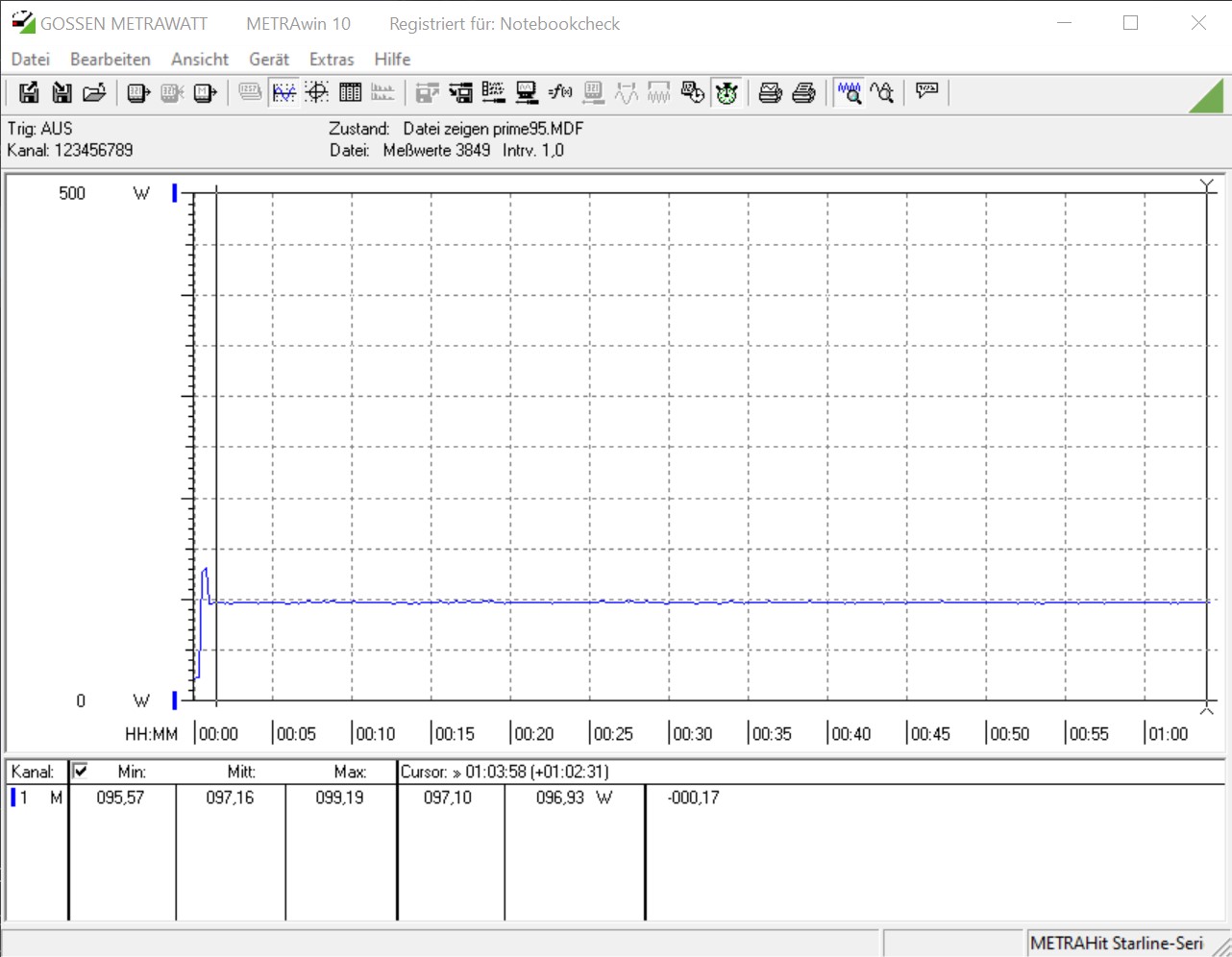Toggle the Kanal checkbox beside Min
The image size is (1232, 957).
point(81,771)
